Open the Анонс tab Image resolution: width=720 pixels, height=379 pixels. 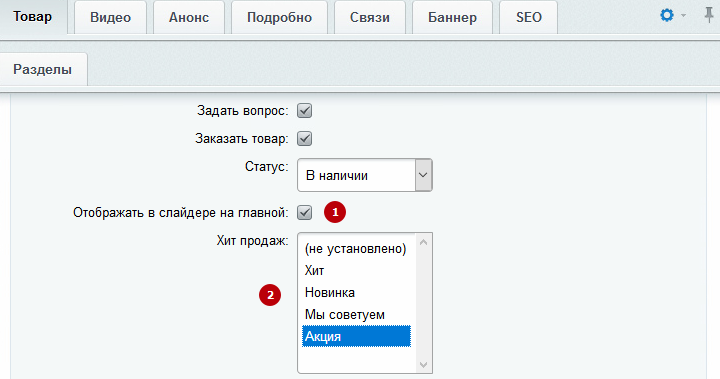point(189,17)
